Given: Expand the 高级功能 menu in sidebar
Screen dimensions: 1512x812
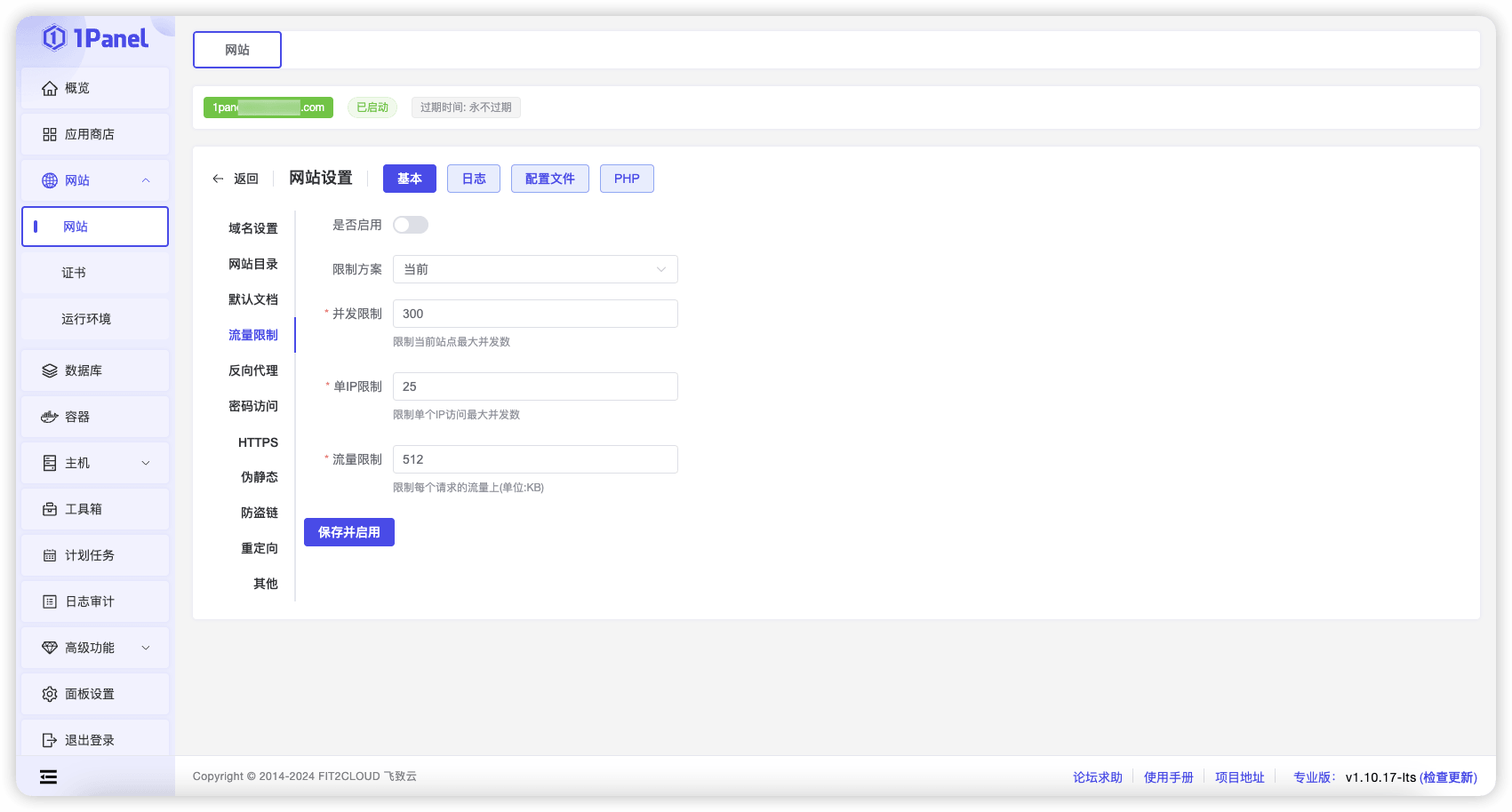Looking at the screenshot, I should click(x=90, y=648).
